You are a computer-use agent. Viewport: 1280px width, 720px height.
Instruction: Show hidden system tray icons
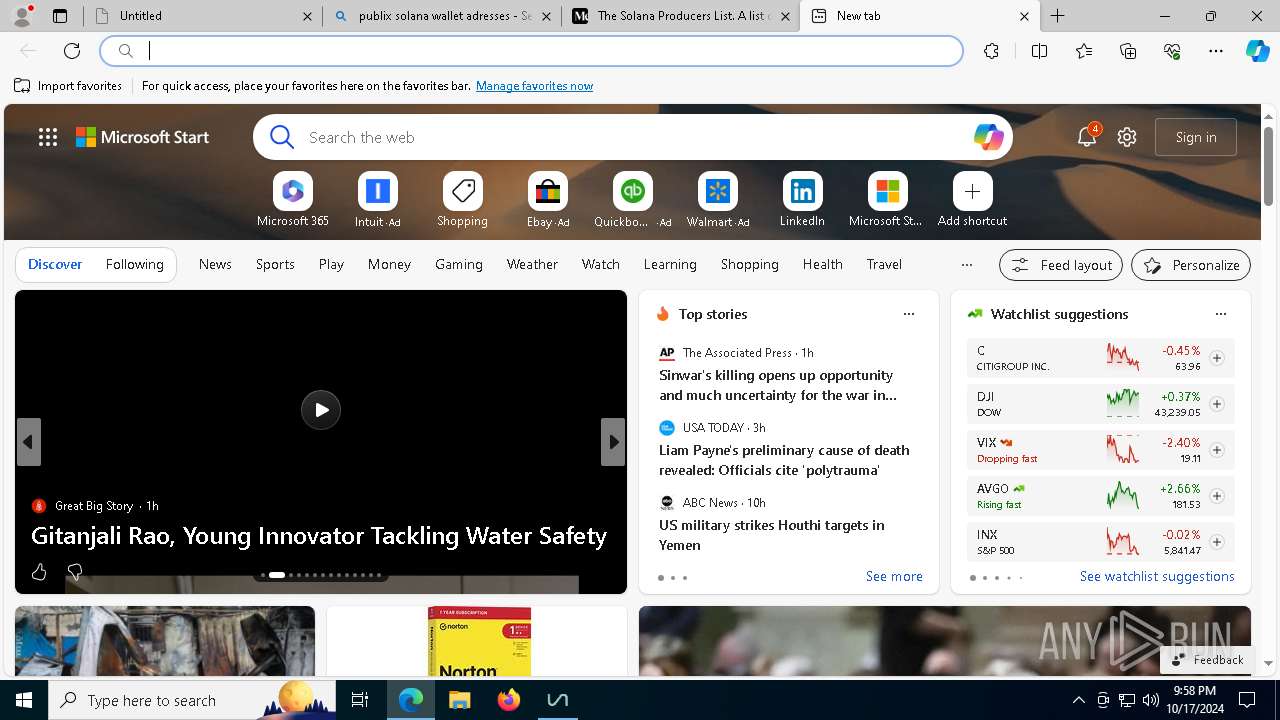pyautogui.click(x=1078, y=700)
